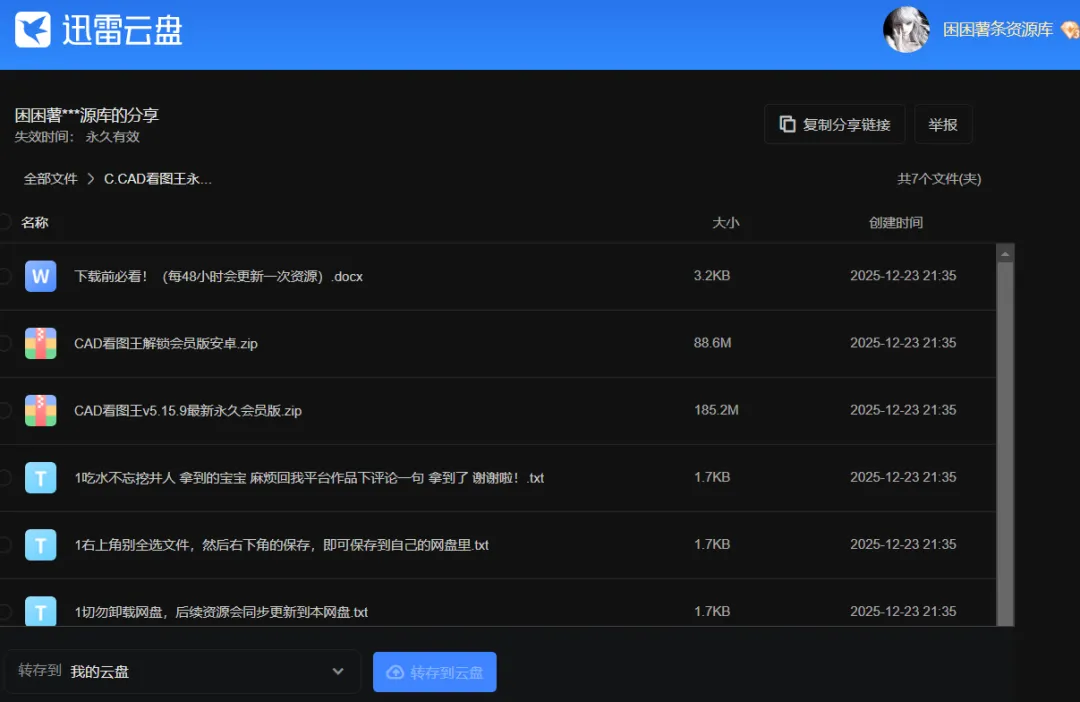Open file 下载前必看!(每48小时会更新一次资源).docx
This screenshot has width=1080, height=702.
point(218,276)
